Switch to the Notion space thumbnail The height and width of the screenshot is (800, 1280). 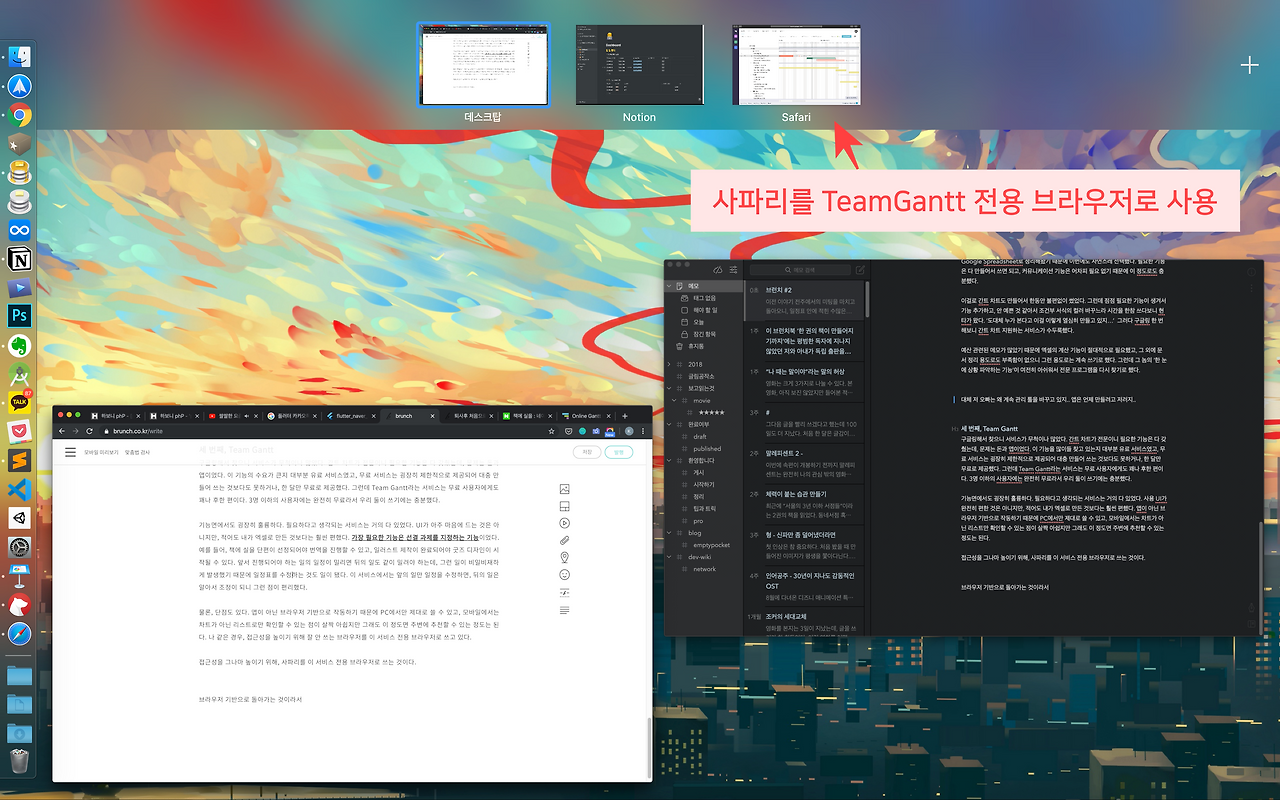coord(639,65)
